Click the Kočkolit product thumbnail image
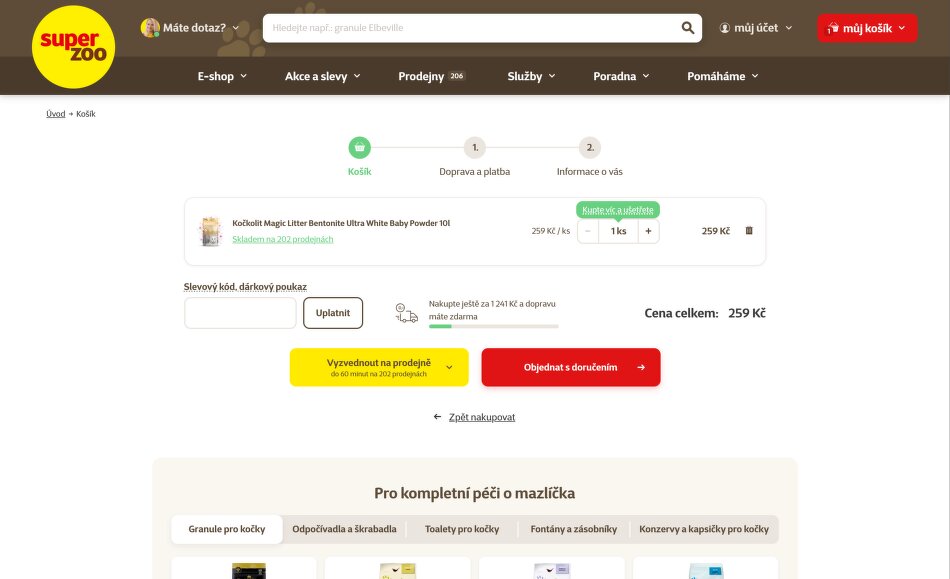This screenshot has height=579, width=950. [210, 231]
